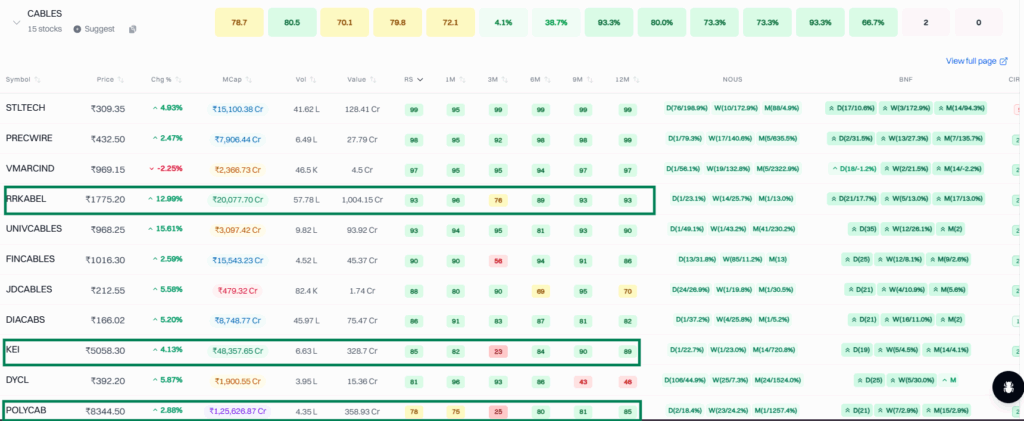Sort by Vol column arrows
The image size is (1024, 421).
pyautogui.click(x=313, y=80)
